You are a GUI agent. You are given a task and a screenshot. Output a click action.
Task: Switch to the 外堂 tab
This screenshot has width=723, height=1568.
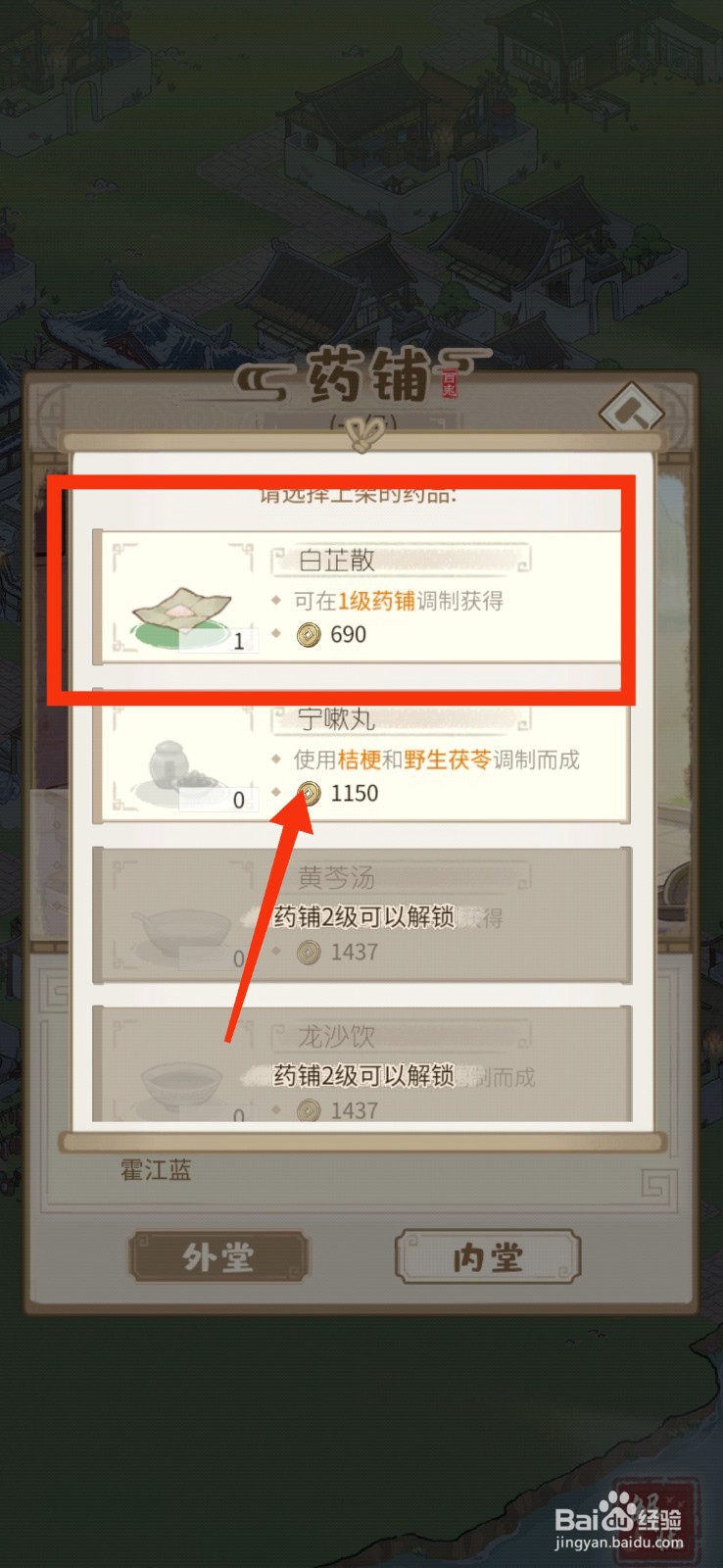(x=219, y=1257)
